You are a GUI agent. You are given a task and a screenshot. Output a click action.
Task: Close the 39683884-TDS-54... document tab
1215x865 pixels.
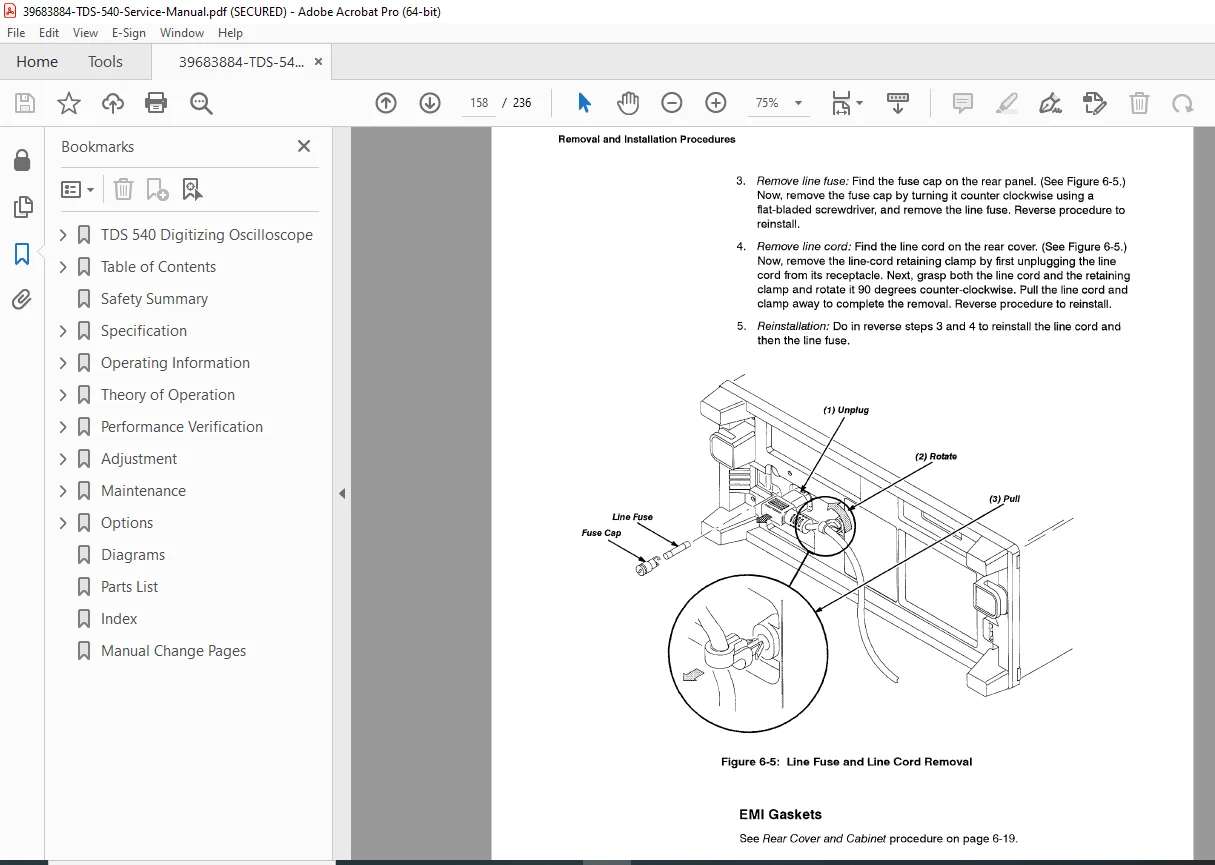318,62
